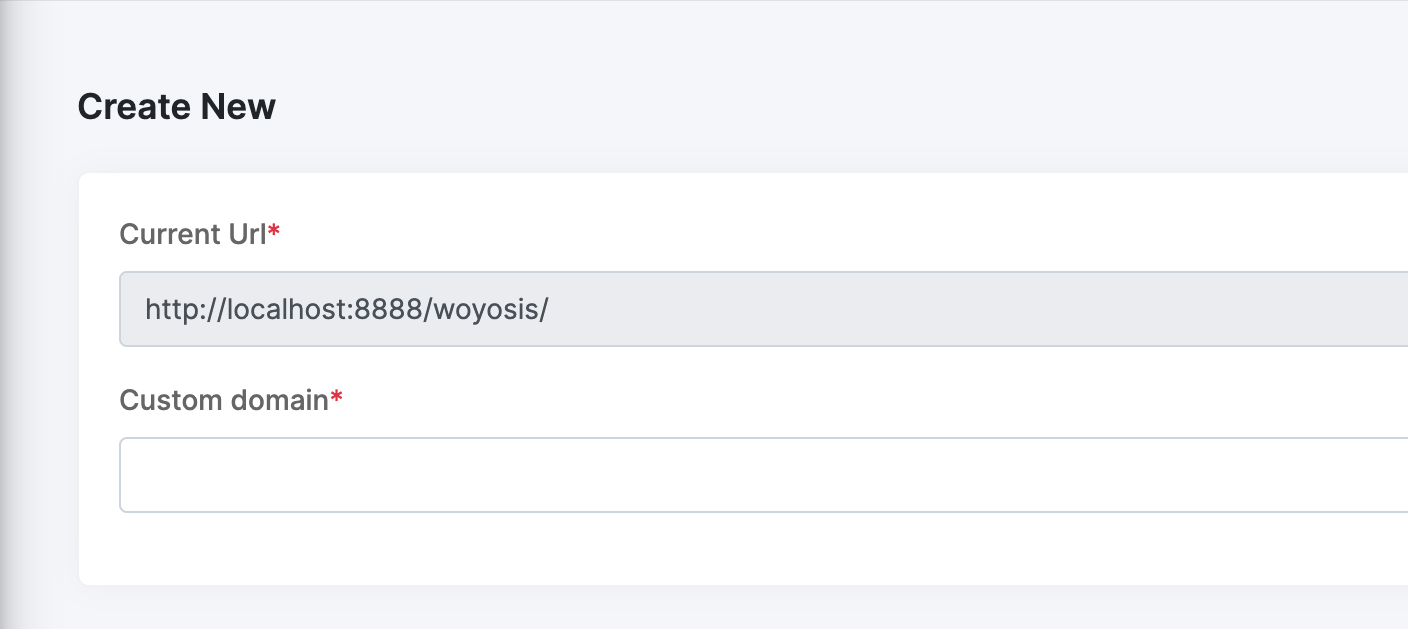Click the empty Custom domain input field

[x=760, y=475]
